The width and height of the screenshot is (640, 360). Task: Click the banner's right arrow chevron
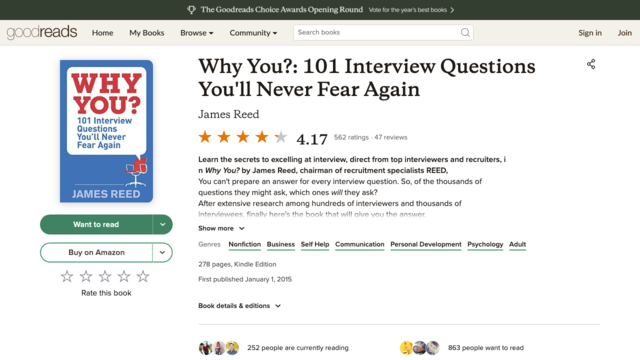452,10
